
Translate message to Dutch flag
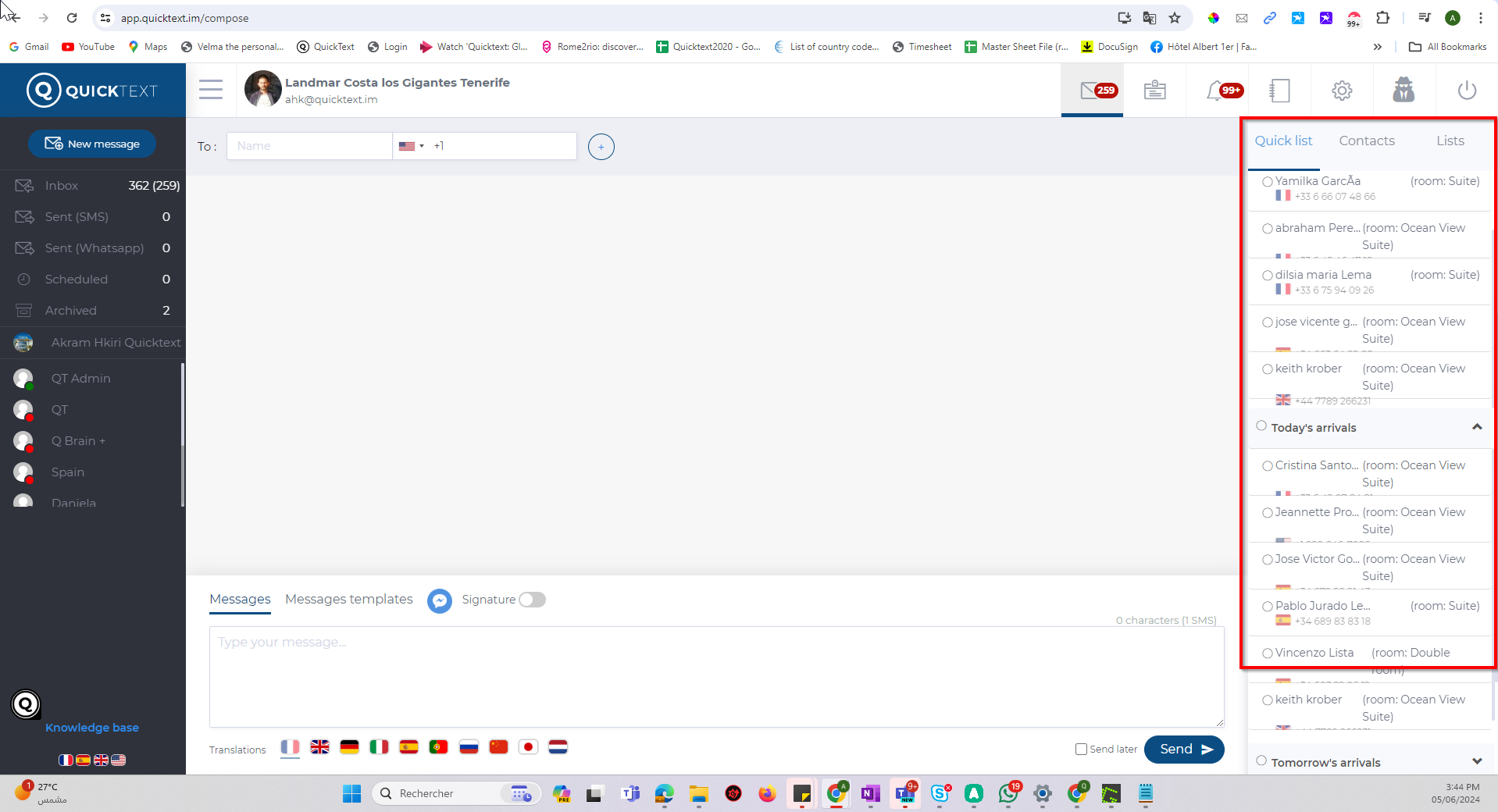[x=558, y=747]
